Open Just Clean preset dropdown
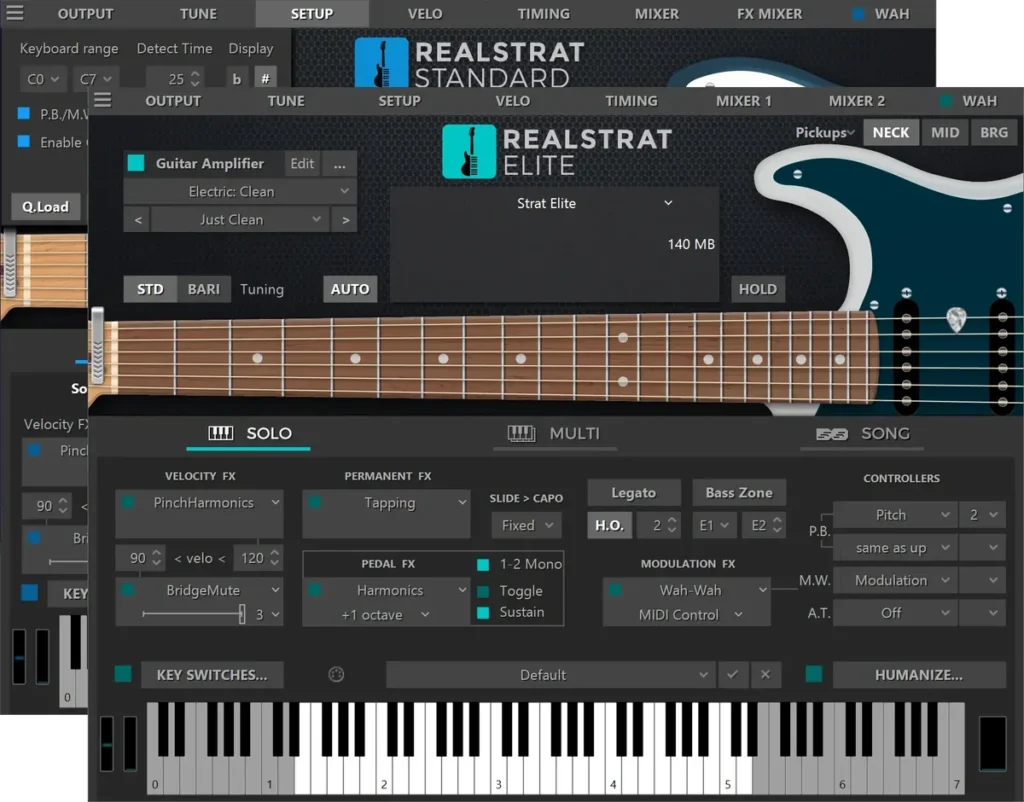Viewport: 1024px width, 802px height. click(241, 220)
